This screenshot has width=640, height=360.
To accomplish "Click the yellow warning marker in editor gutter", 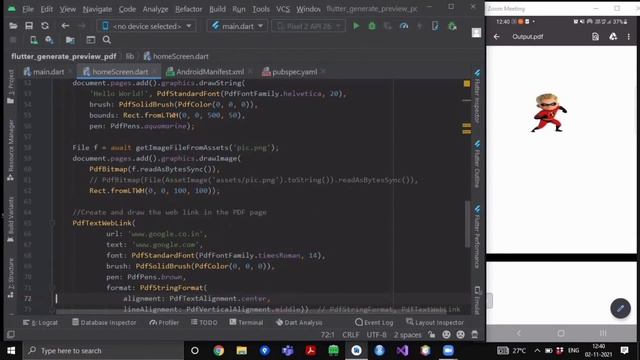I will (467, 83).
